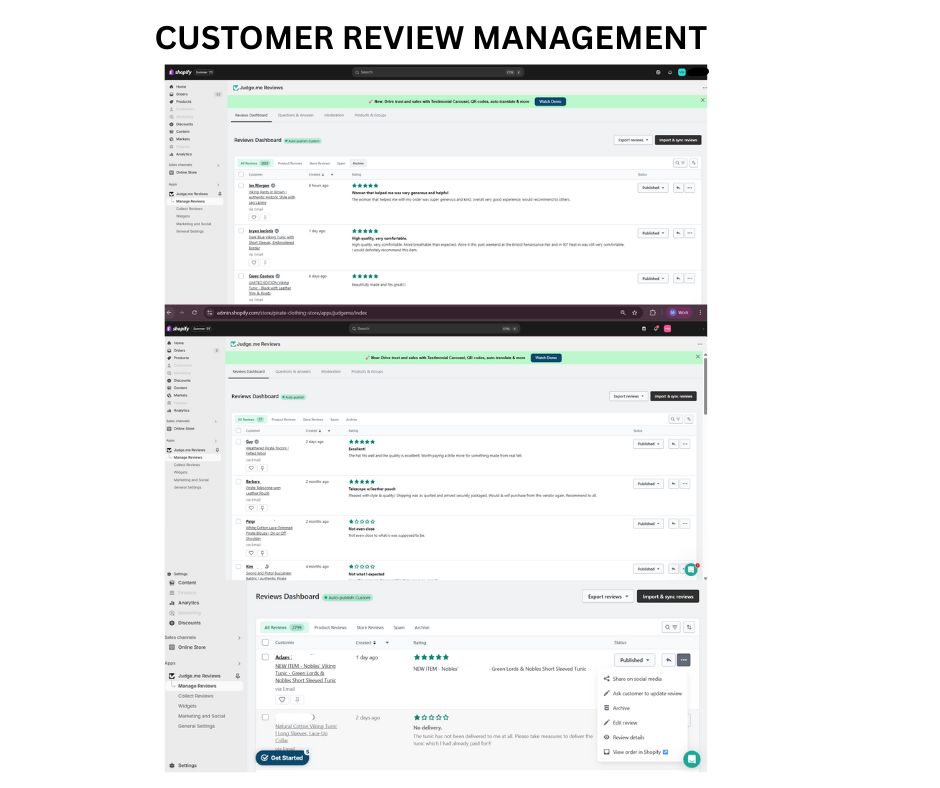Choose Share on social media
Image resolution: width=940 pixels, height=788 pixels.
(637, 679)
